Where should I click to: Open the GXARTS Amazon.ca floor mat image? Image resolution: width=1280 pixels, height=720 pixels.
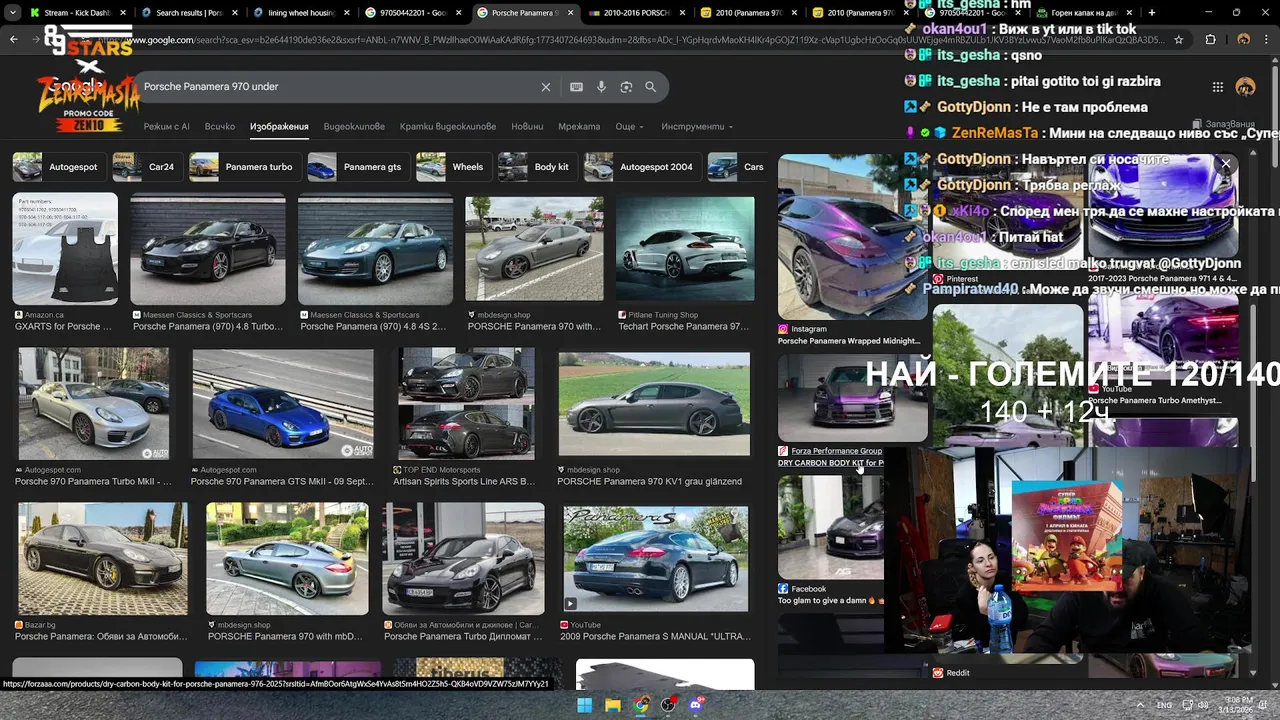pyautogui.click(x=65, y=249)
